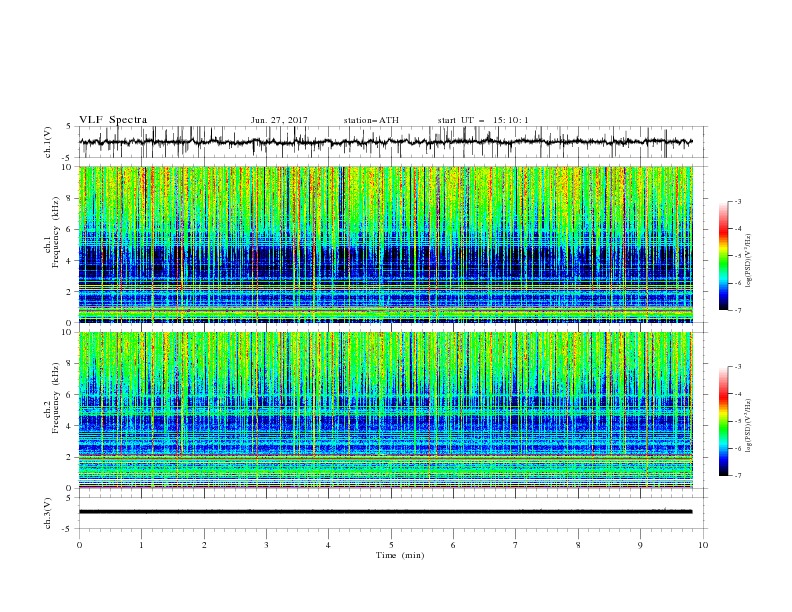Click the 6 kHz tick on ch.2 frequency axis
Screen dimensions: 792x612
click(x=71, y=394)
